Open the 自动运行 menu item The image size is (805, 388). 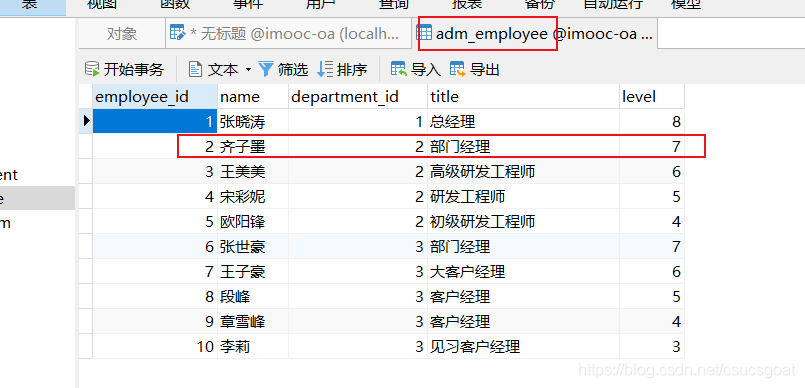coord(614,5)
